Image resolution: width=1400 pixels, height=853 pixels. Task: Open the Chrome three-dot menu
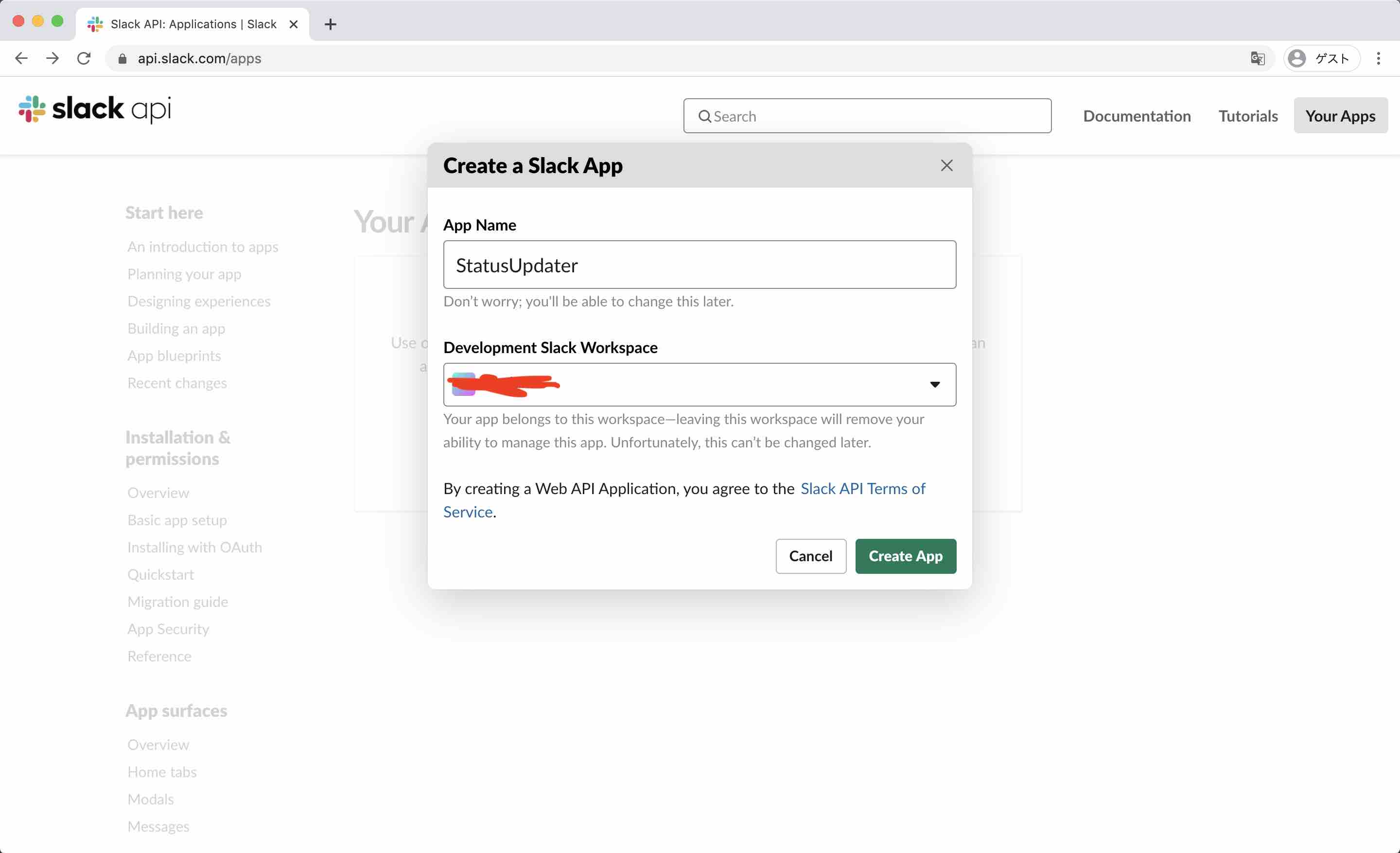(1378, 58)
